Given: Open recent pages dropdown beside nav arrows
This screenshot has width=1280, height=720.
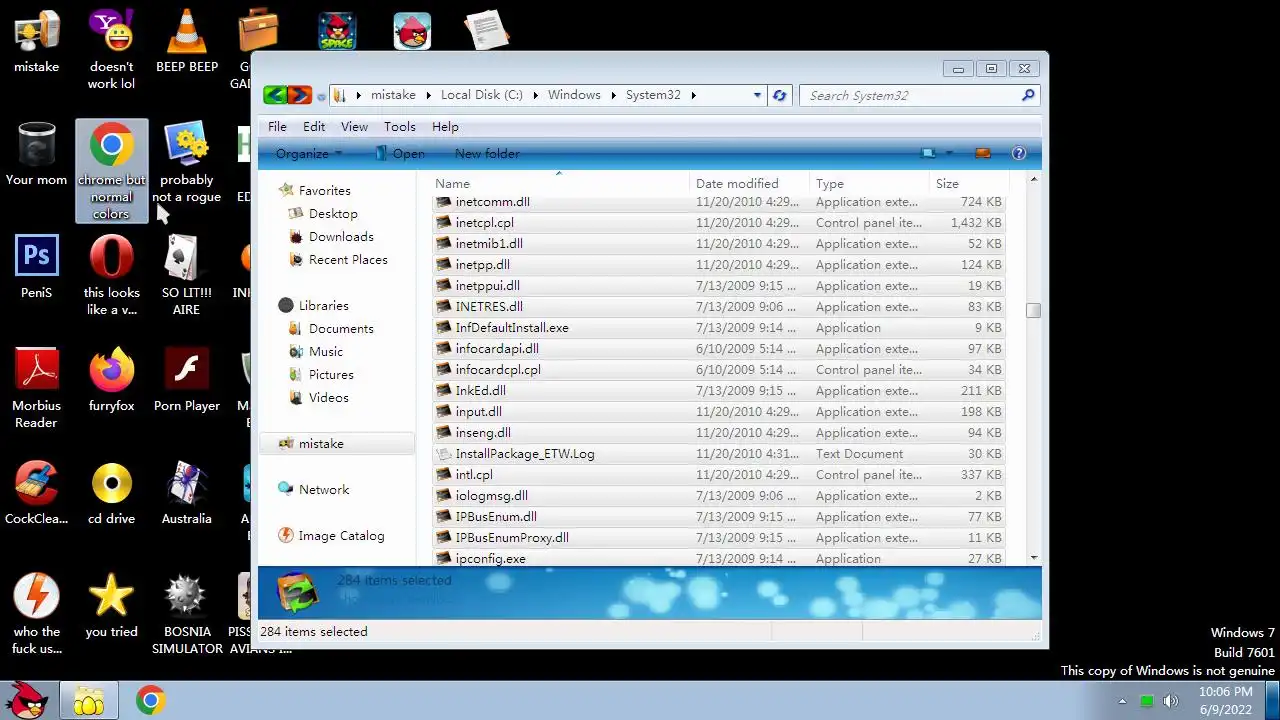Looking at the screenshot, I should pos(321,96).
